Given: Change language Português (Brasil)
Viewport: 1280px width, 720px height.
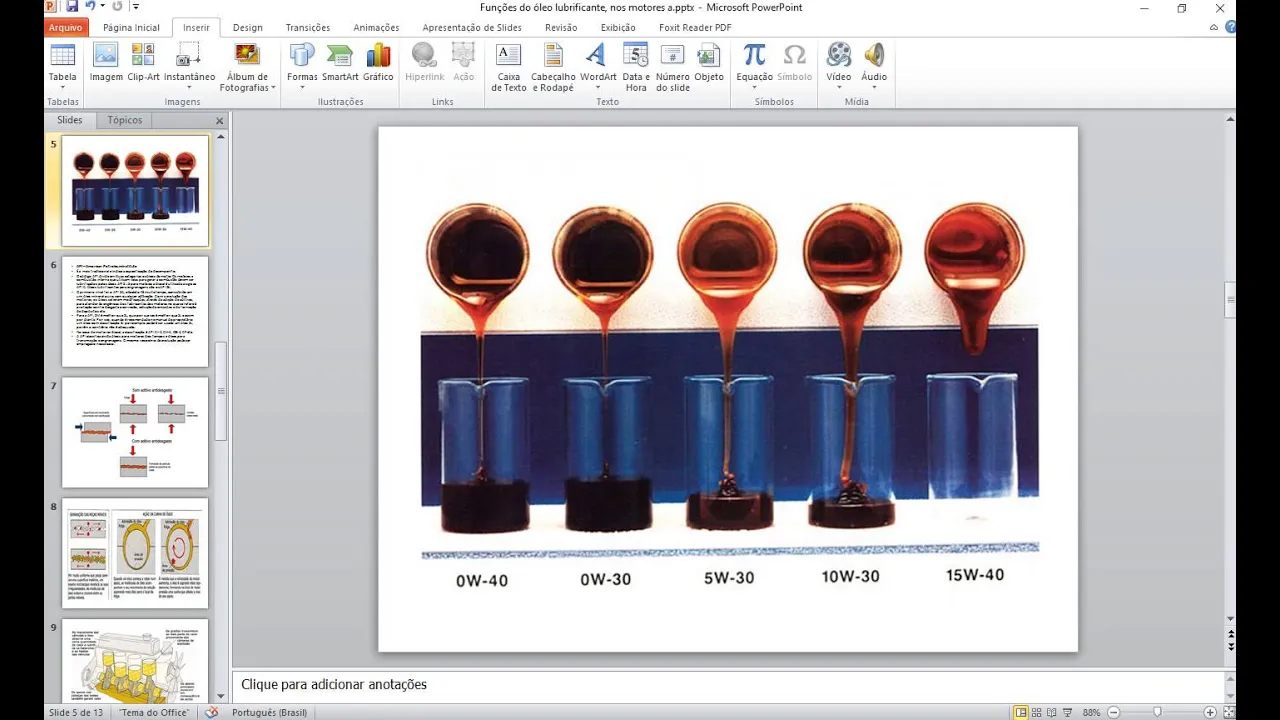Looking at the screenshot, I should pos(269,712).
